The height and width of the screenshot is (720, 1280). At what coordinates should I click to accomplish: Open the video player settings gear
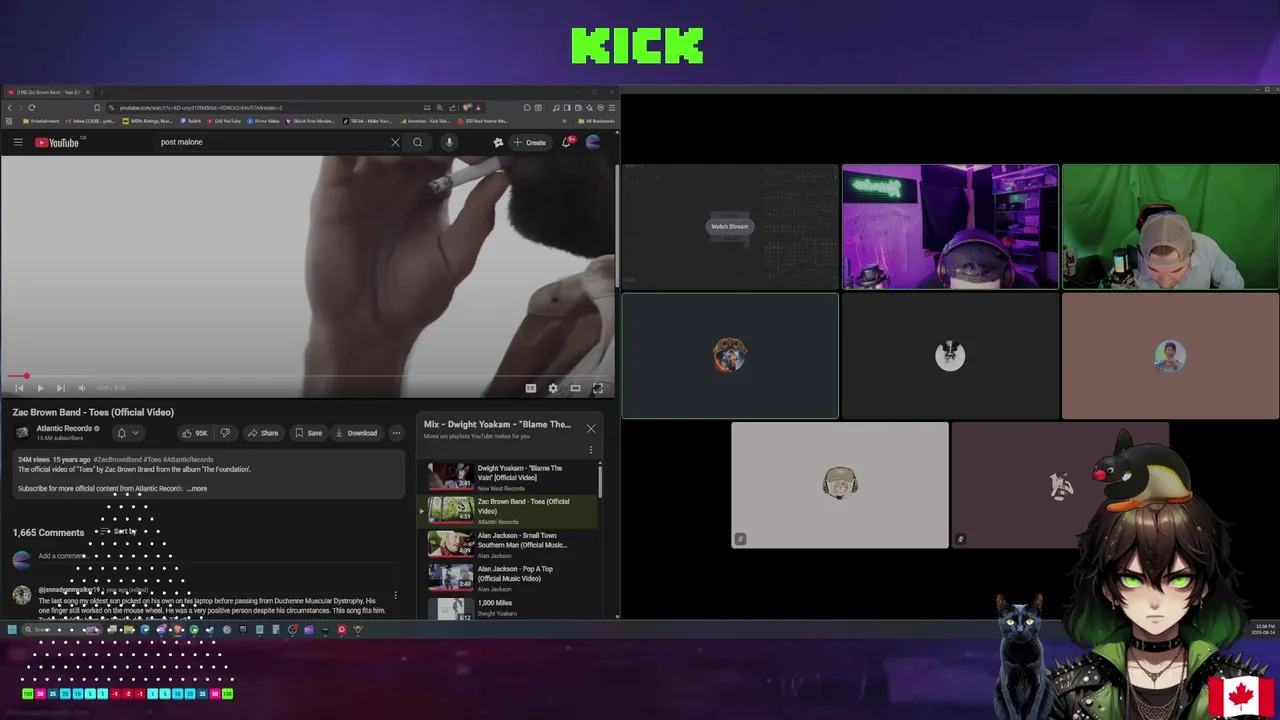[553, 388]
